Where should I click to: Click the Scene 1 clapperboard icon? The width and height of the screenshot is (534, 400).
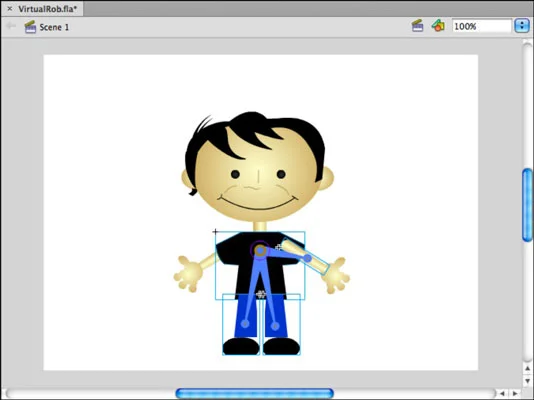(x=30, y=27)
